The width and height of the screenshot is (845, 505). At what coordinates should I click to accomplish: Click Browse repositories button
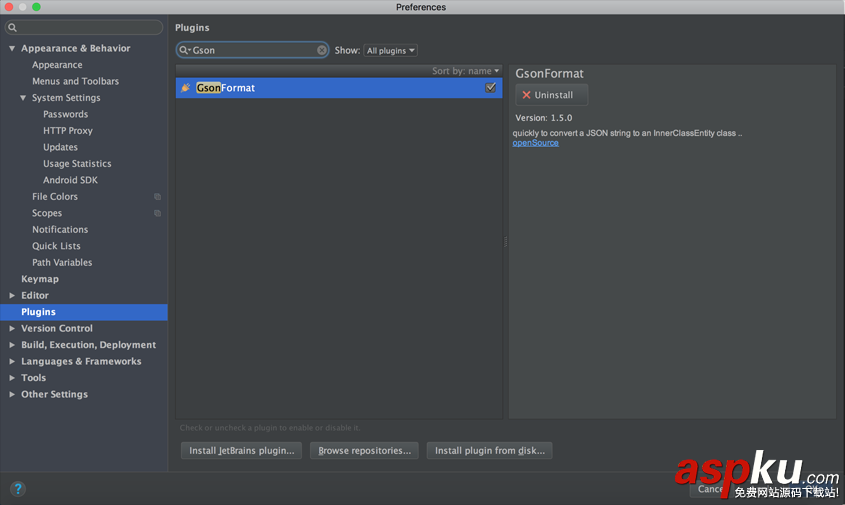coord(364,451)
